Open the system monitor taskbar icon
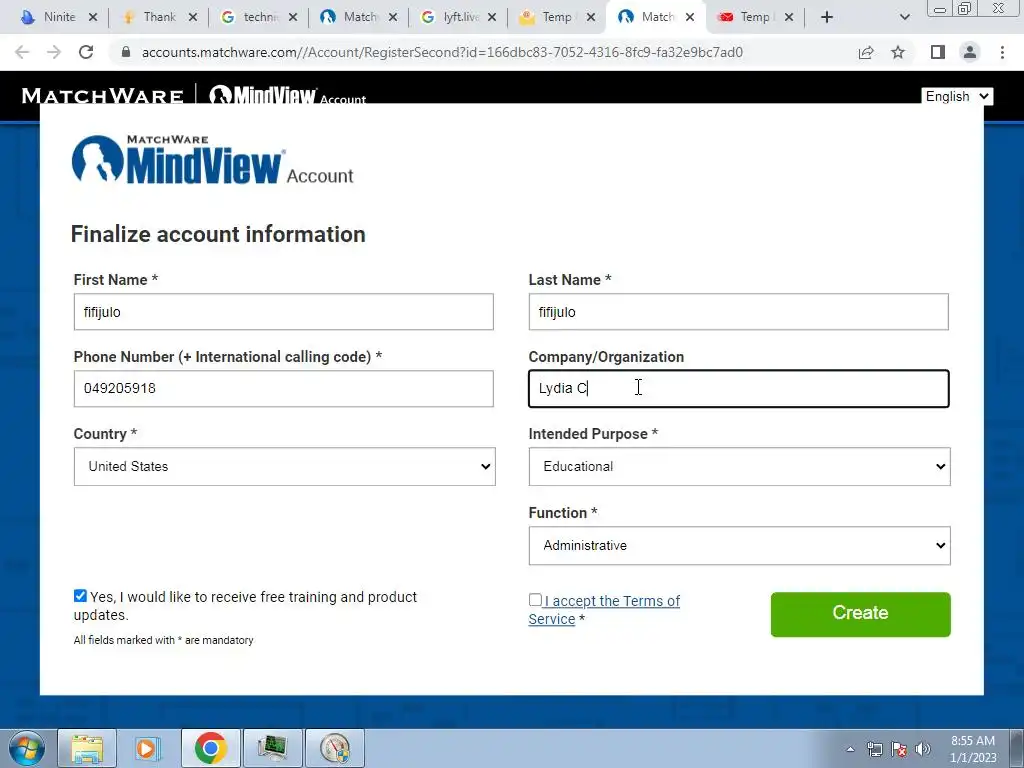 [x=272, y=748]
